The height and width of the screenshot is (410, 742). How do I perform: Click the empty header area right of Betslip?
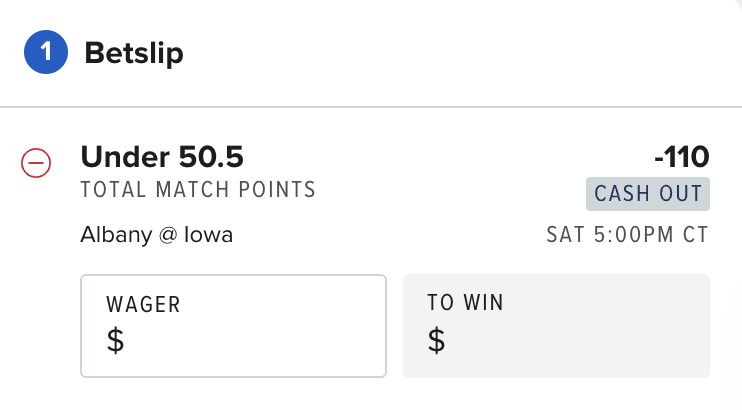463,53
